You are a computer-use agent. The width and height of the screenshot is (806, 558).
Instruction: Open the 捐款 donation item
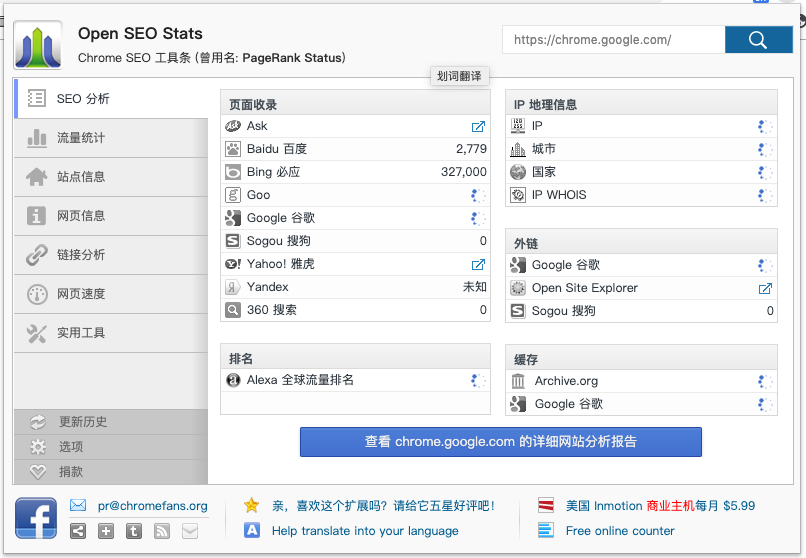(111, 472)
